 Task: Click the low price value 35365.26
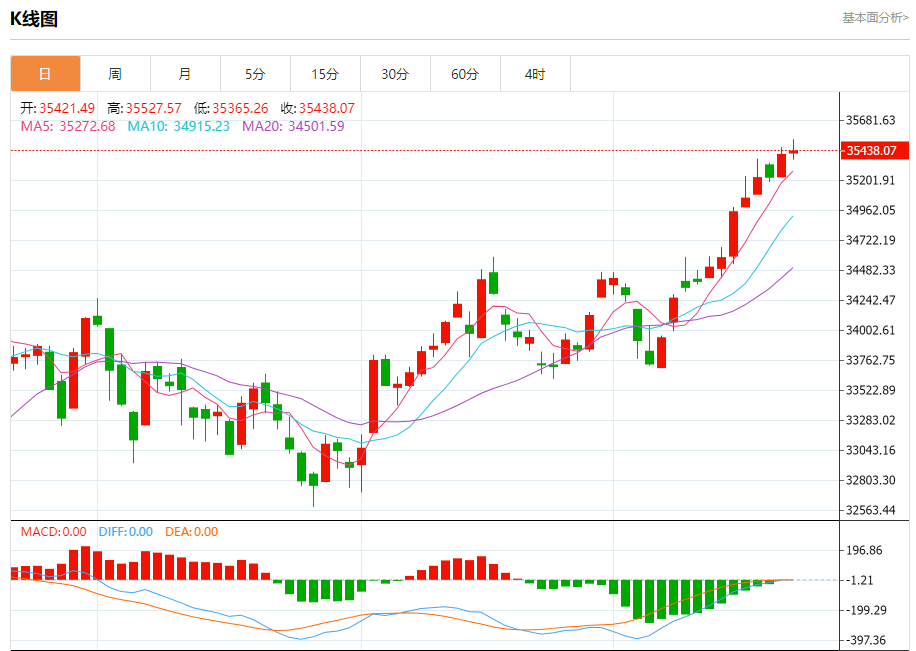(240, 108)
